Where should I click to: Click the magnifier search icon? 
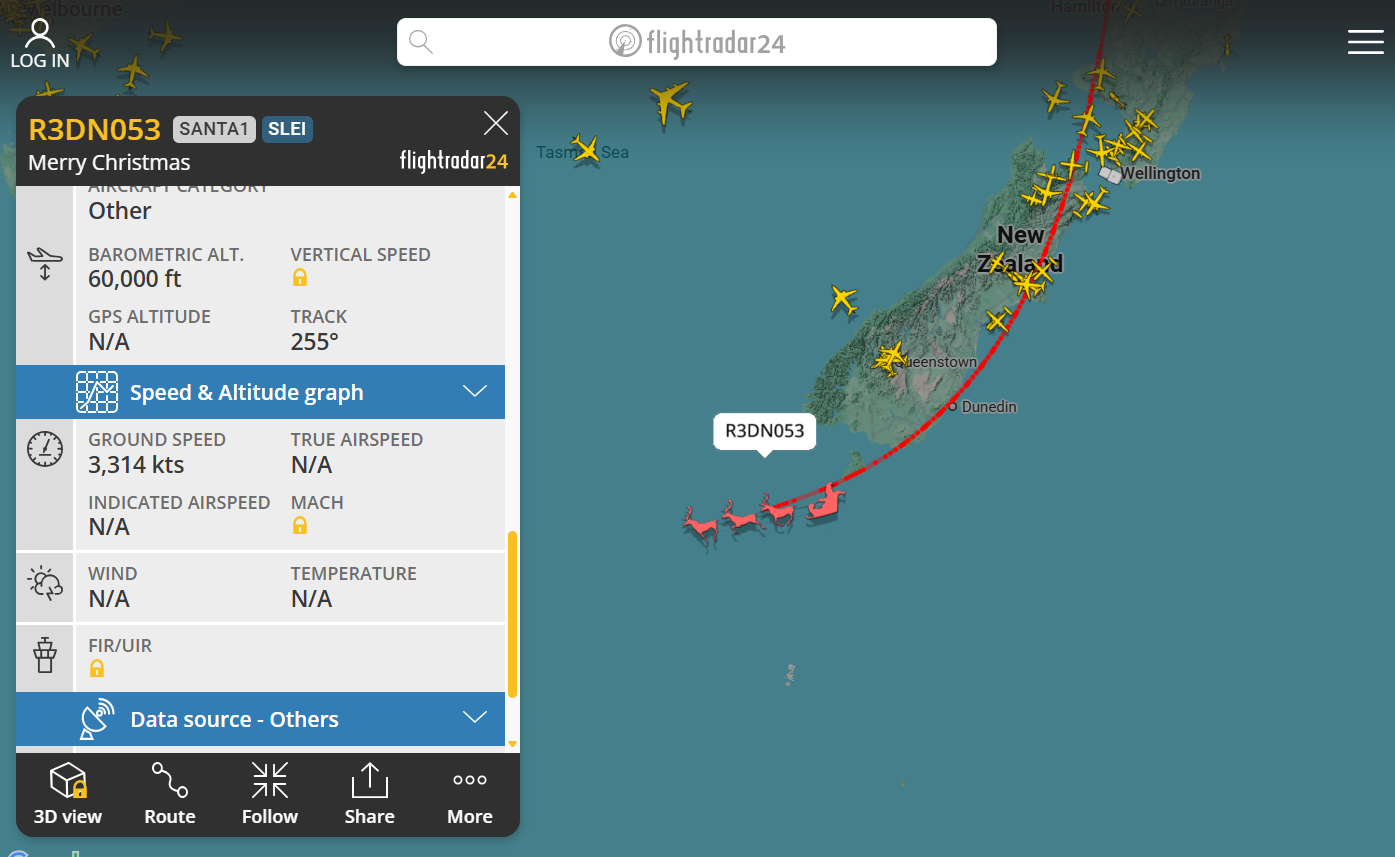[x=421, y=42]
